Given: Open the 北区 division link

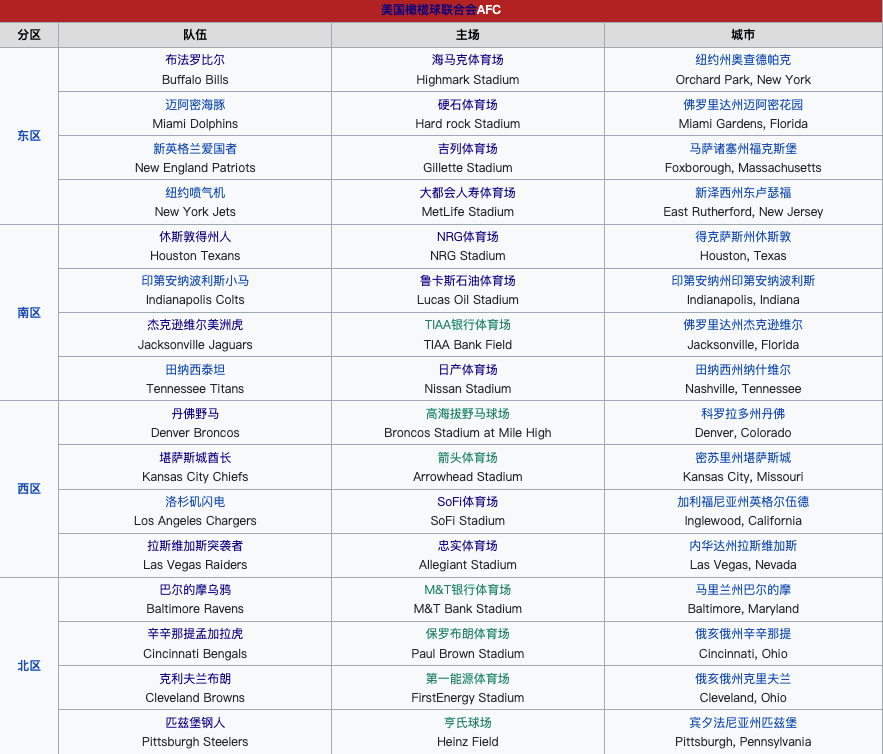Looking at the screenshot, I should click(29, 666).
